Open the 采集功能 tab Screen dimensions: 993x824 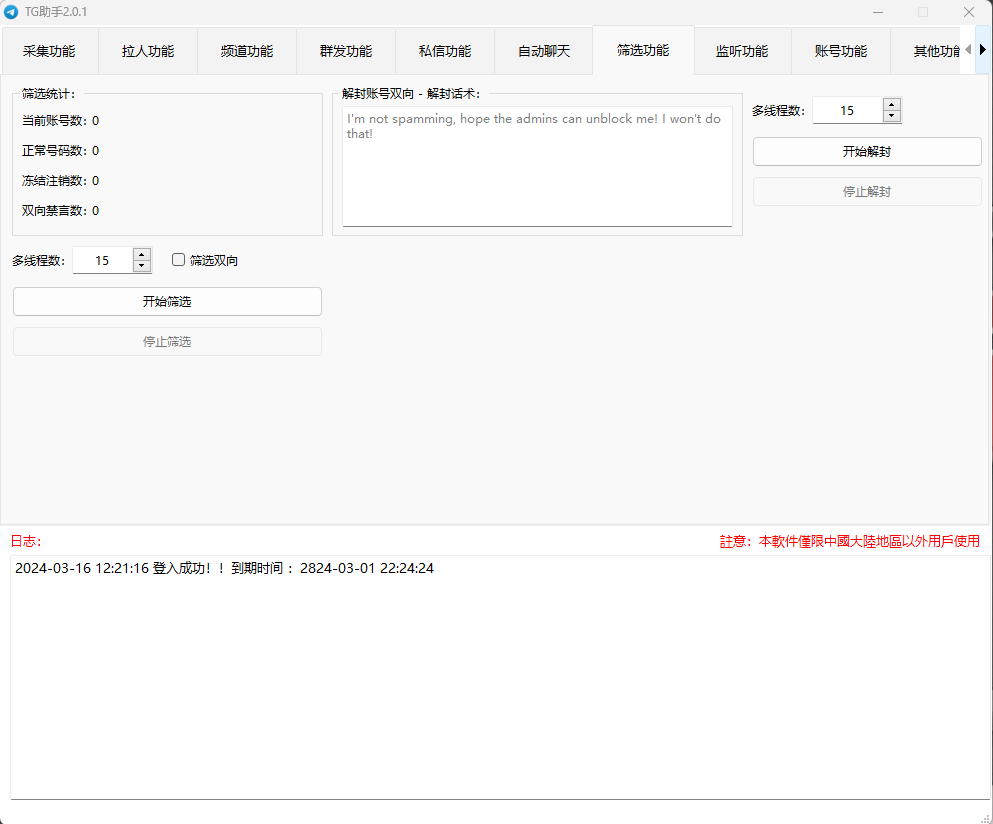point(49,51)
